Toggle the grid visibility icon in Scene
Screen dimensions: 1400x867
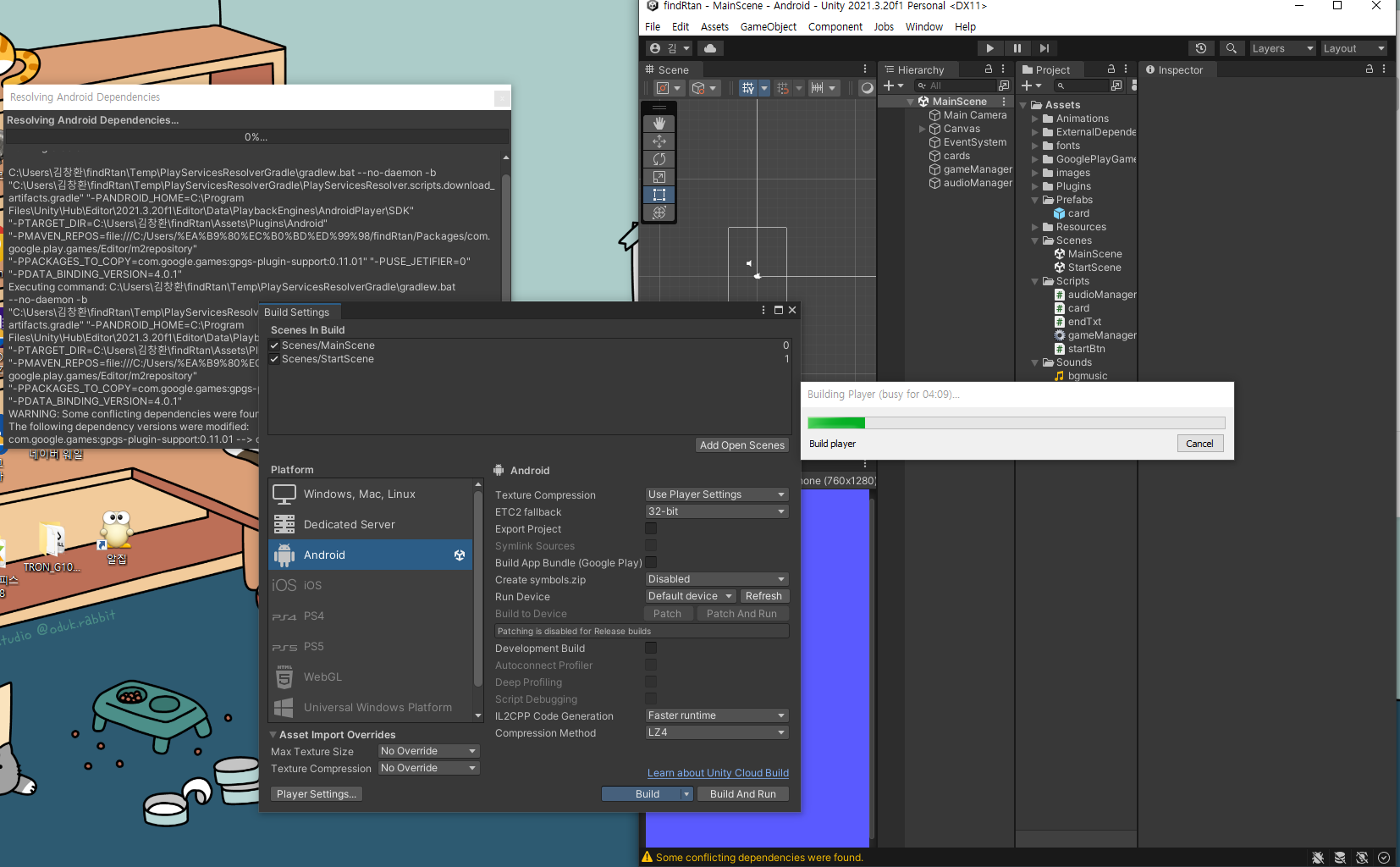747,88
